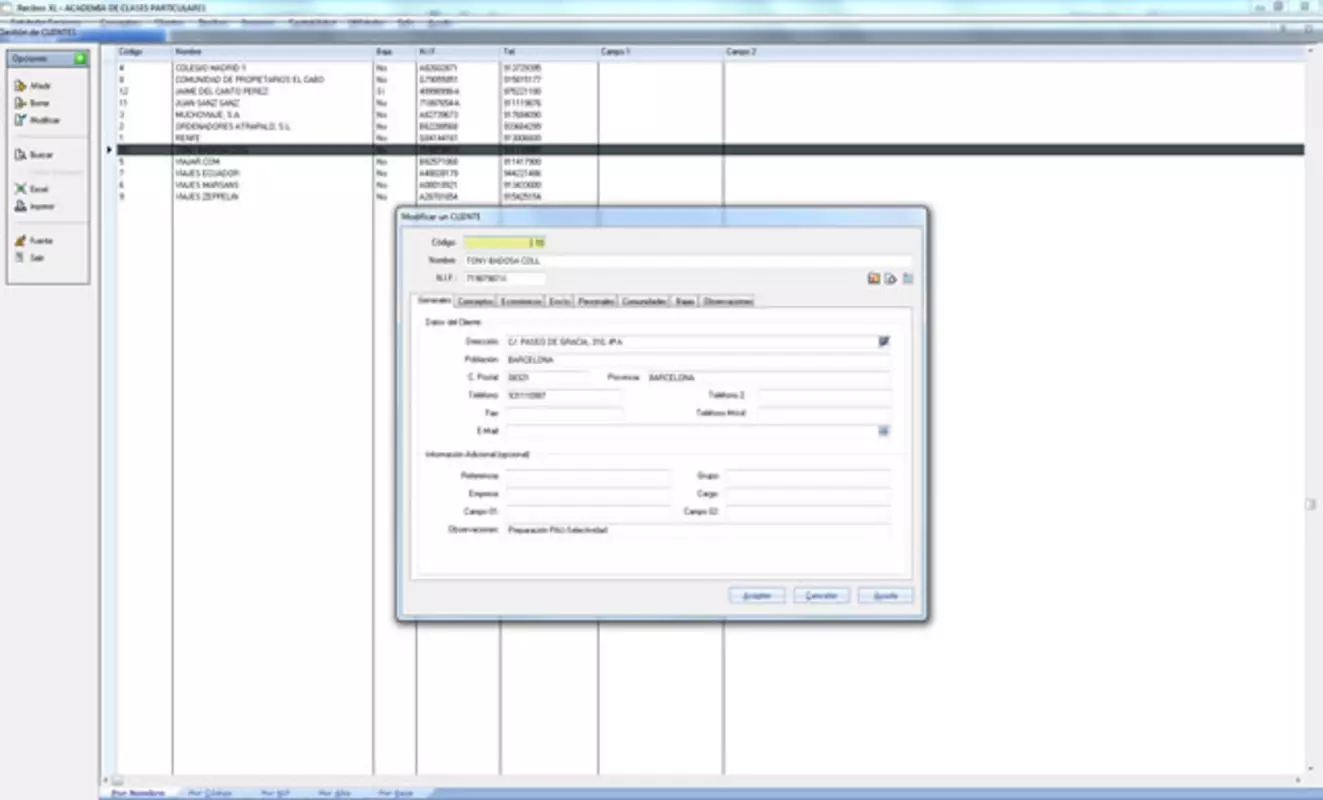The height and width of the screenshot is (800, 1323).
Task: Select the ORDENADORES ATRAPALO, S.L row
Action: click(x=710, y=126)
